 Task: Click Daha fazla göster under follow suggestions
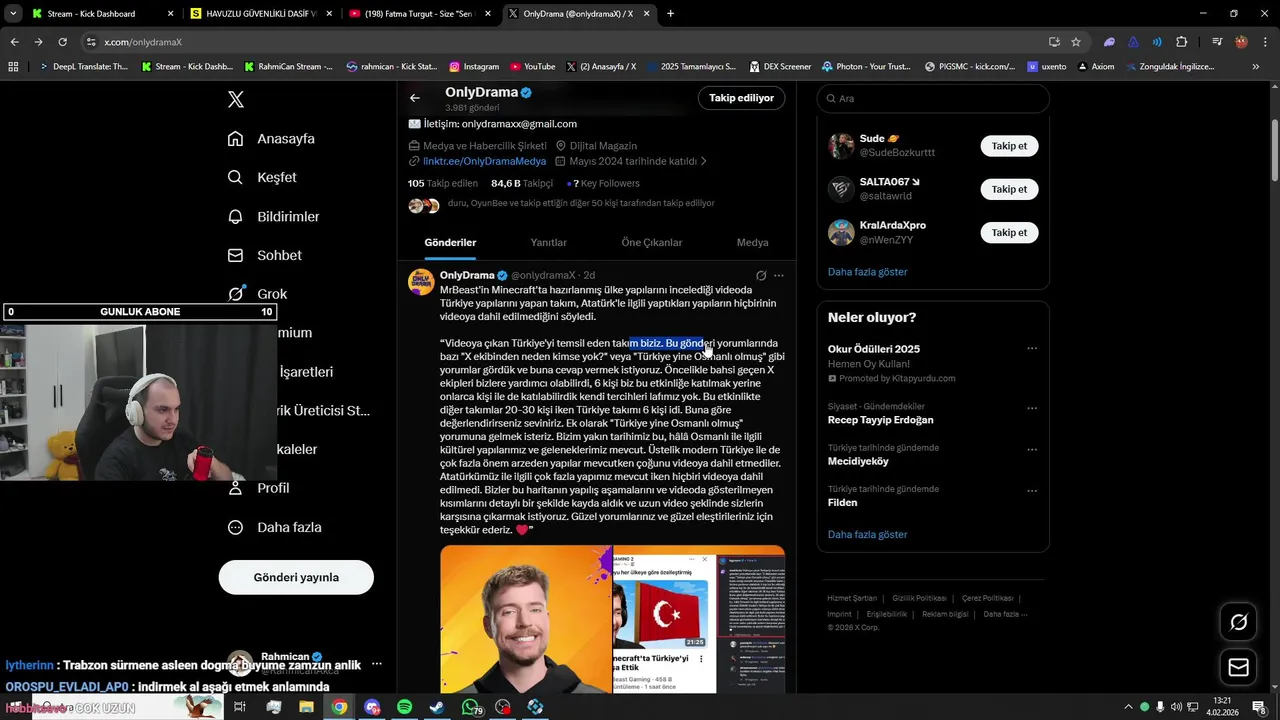point(867,272)
